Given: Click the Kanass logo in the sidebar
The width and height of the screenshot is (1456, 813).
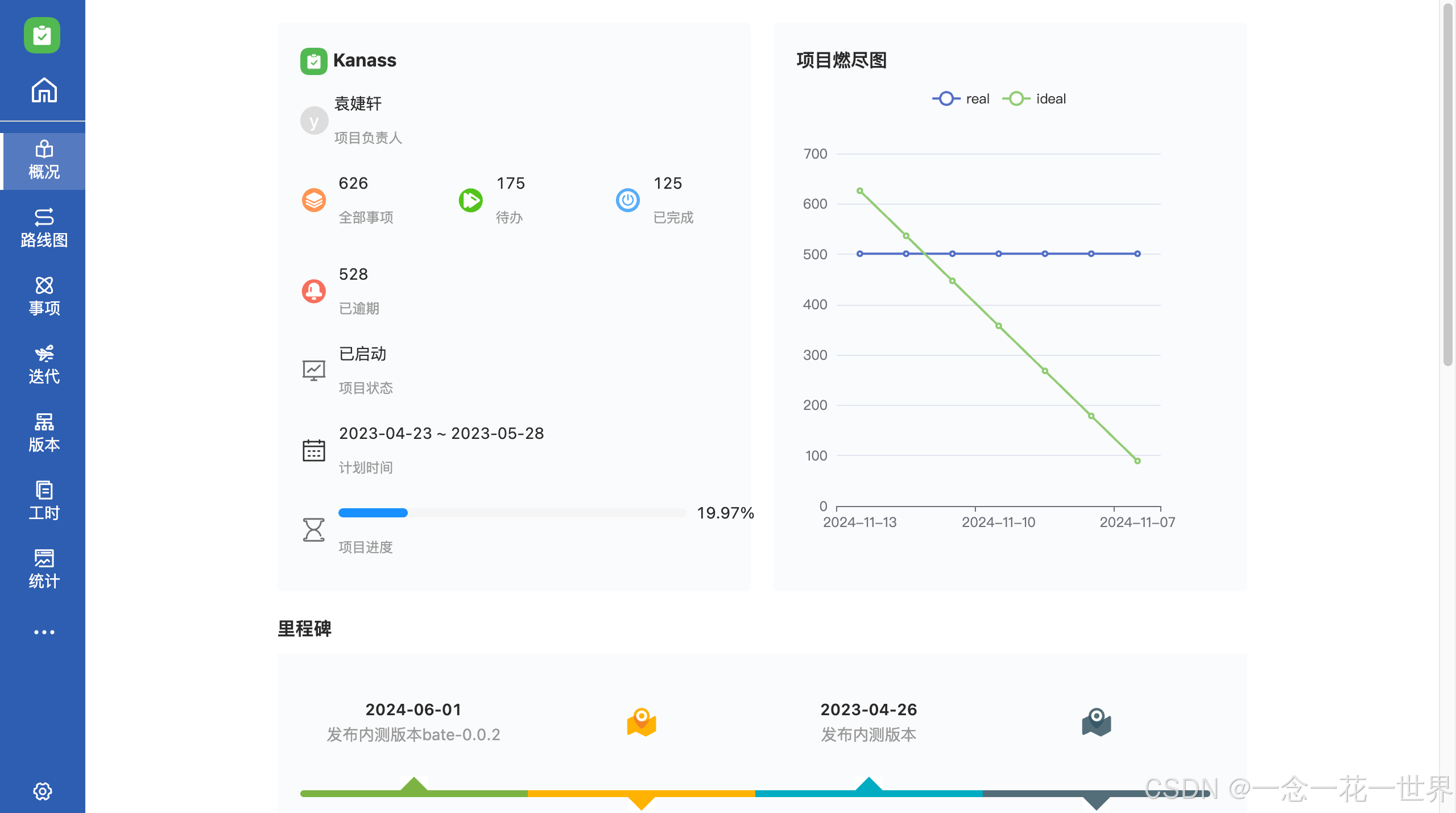Looking at the screenshot, I should pyautogui.click(x=42, y=35).
